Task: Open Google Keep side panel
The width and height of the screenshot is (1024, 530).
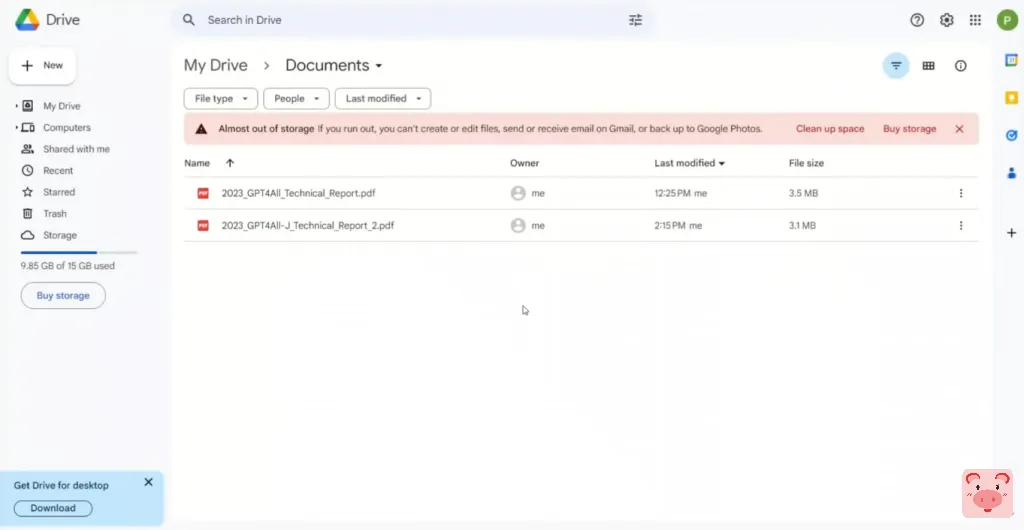Action: (1010, 97)
